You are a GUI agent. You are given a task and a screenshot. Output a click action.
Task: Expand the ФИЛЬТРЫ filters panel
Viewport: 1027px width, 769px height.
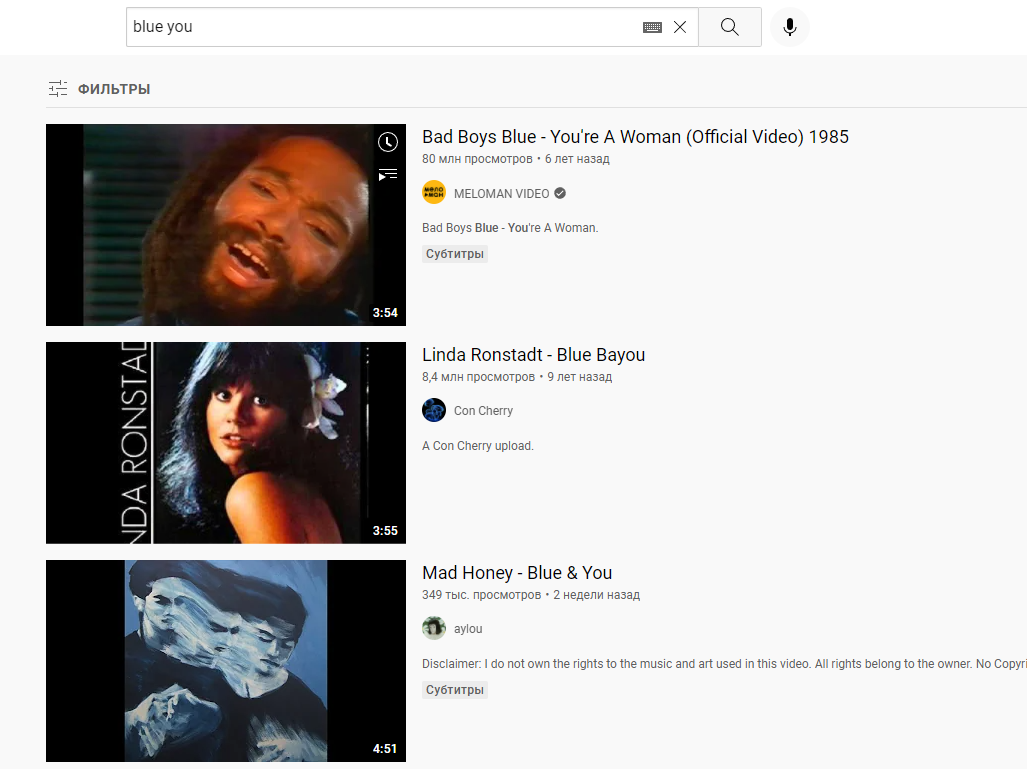99,89
